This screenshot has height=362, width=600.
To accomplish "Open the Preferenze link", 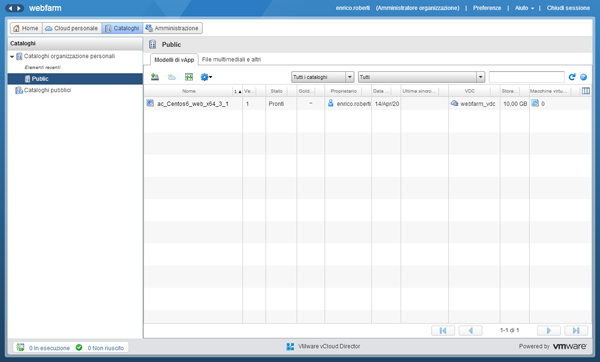I will click(x=487, y=8).
